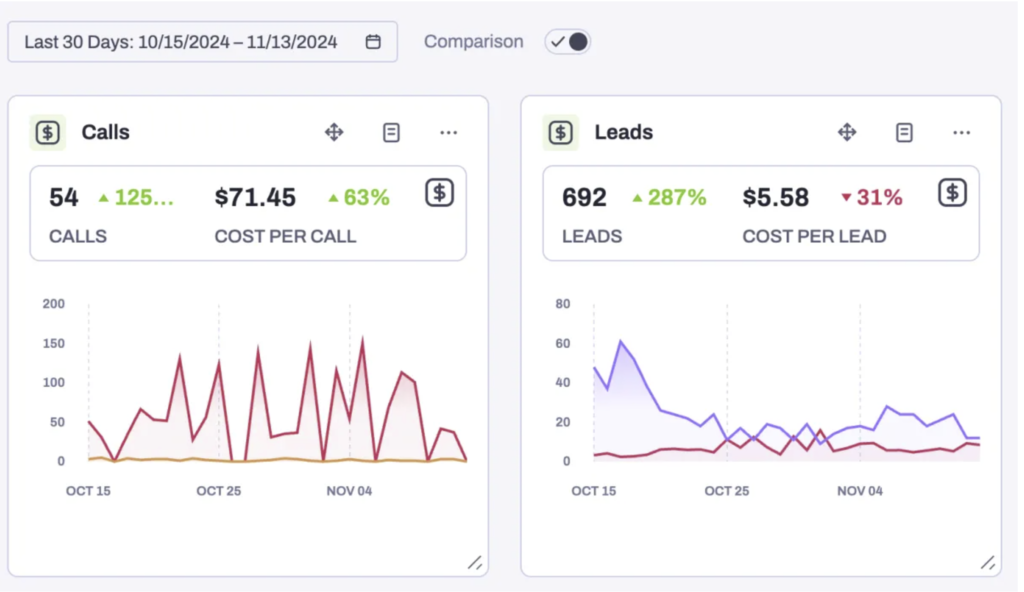Click the 31% cost per lead decrease
1024x592 pixels.
coord(872,197)
